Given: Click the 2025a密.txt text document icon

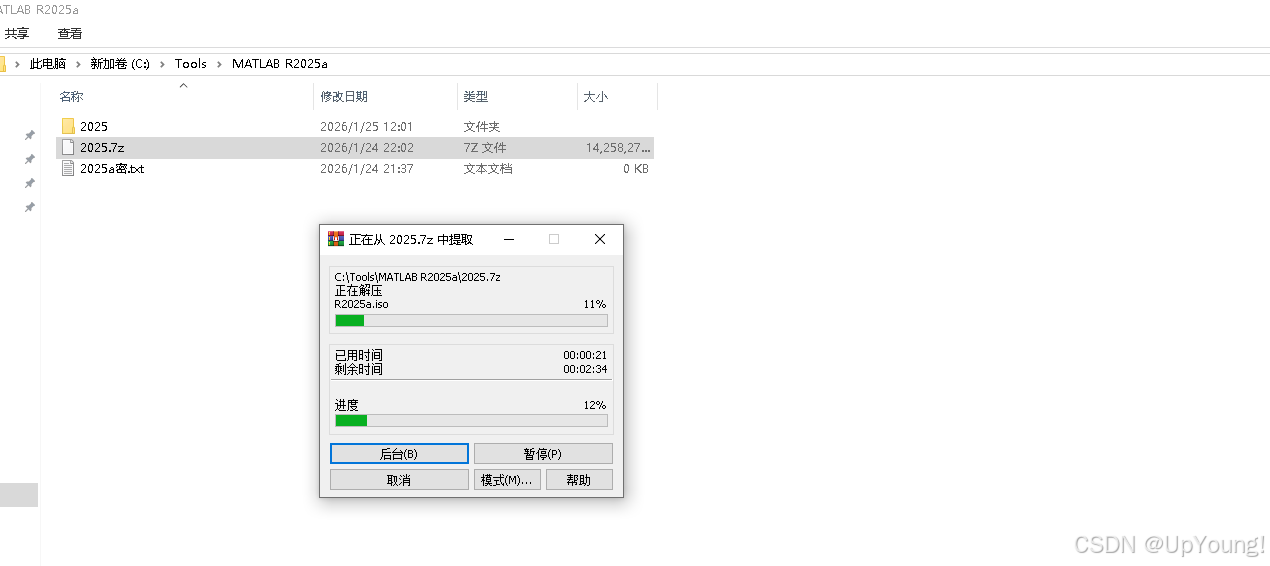Looking at the screenshot, I should click(68, 168).
